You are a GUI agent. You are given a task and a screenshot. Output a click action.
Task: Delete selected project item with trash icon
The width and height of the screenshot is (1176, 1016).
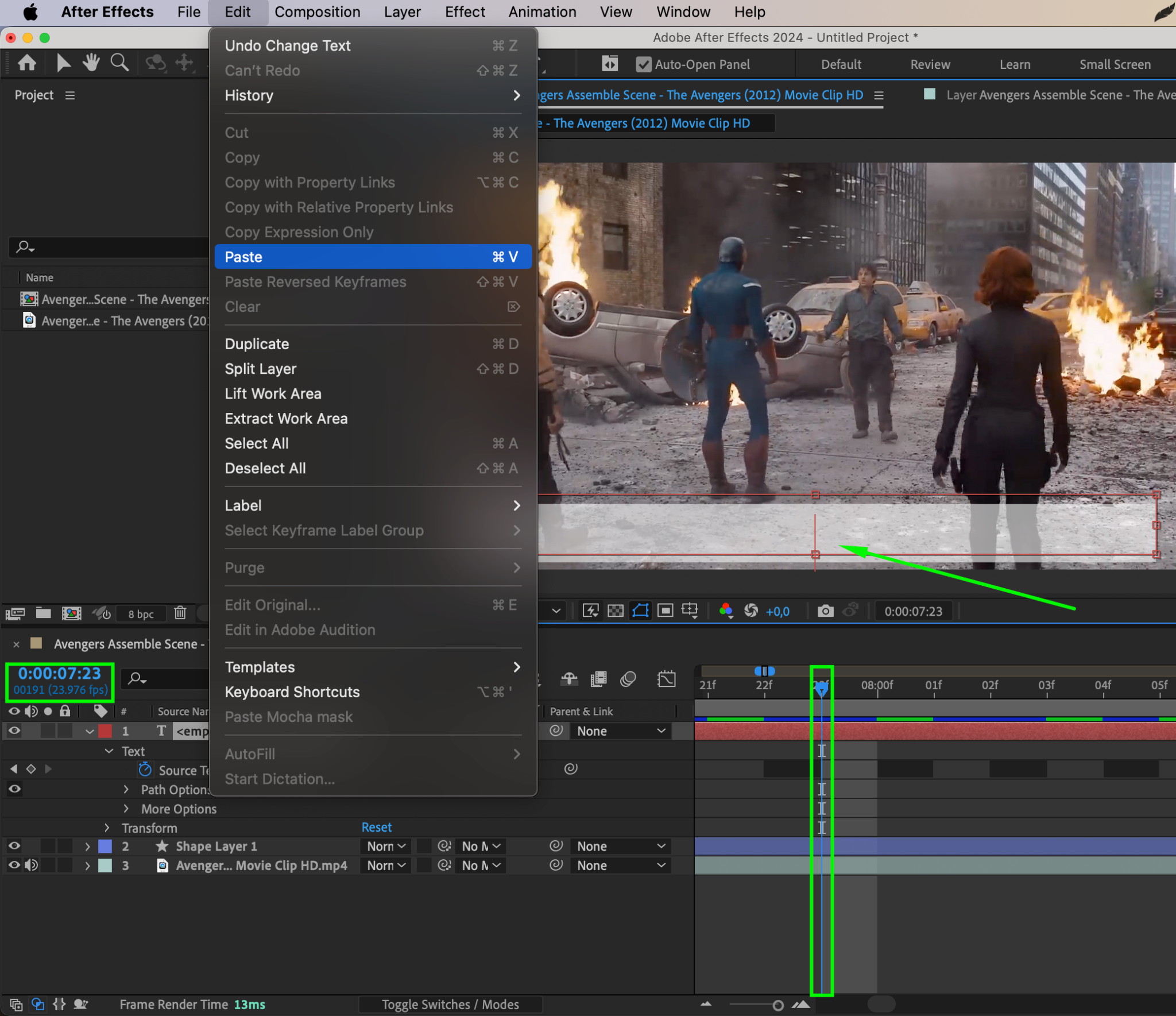[x=180, y=613]
